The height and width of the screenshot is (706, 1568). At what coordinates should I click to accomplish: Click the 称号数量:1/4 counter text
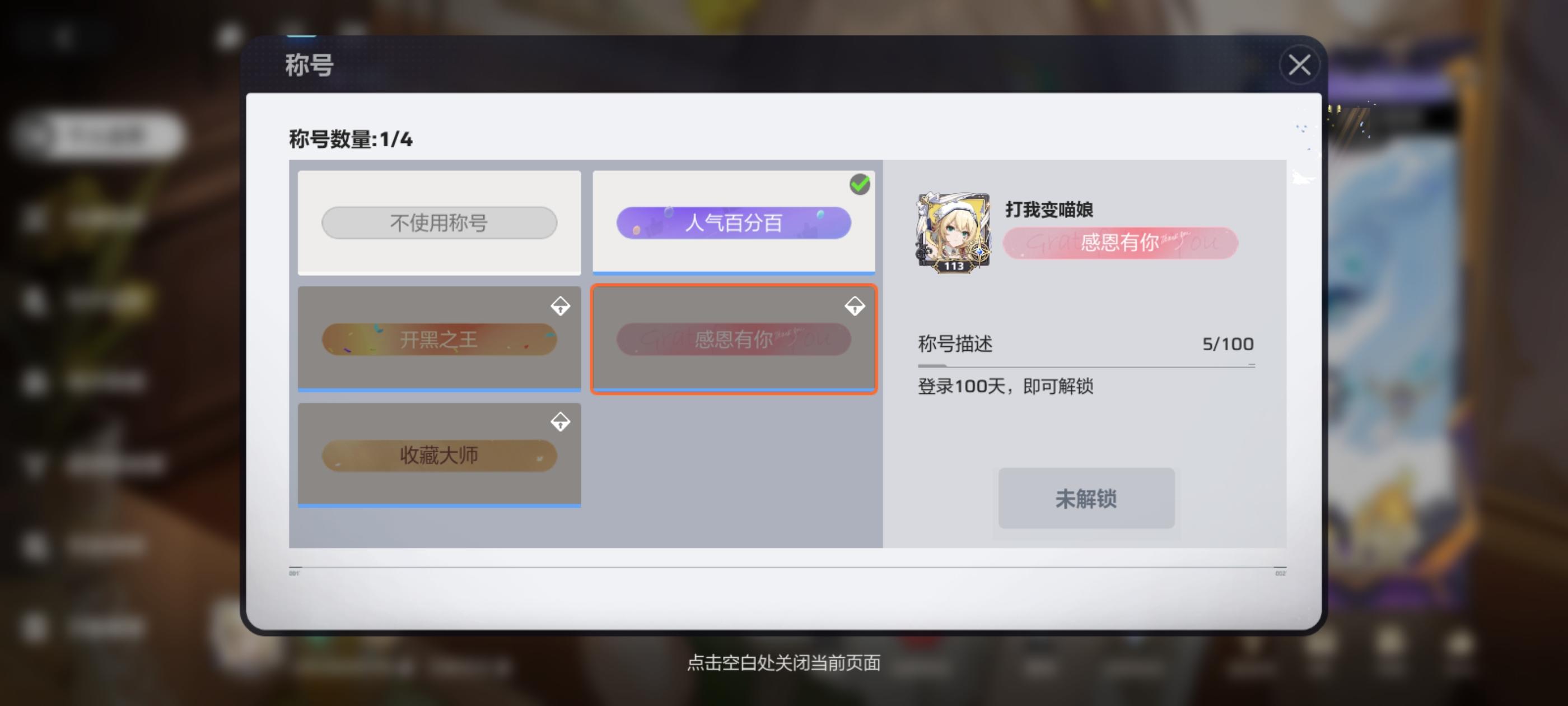[x=351, y=139]
